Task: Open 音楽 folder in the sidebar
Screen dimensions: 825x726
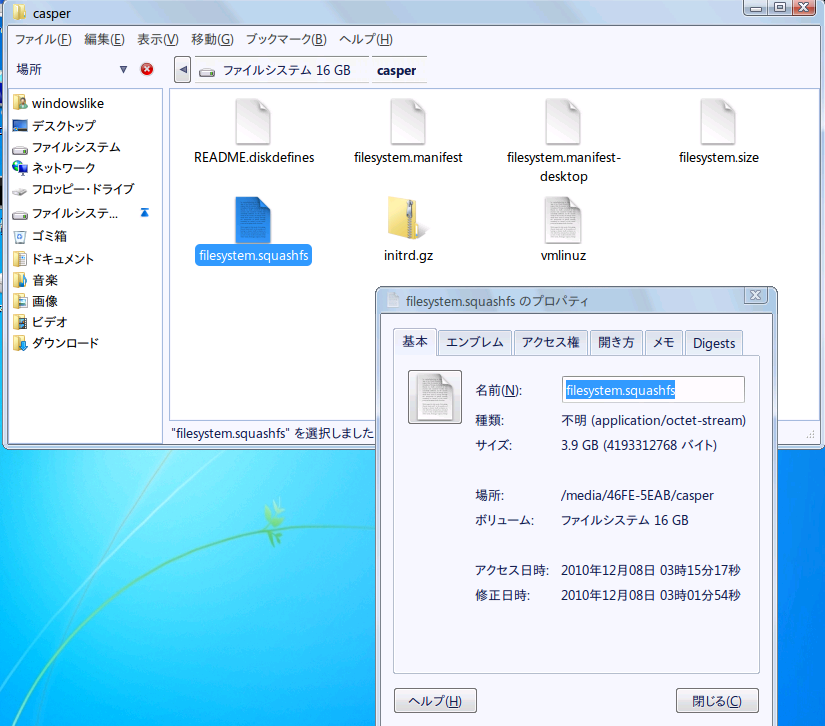Action: pyautogui.click(x=35, y=280)
